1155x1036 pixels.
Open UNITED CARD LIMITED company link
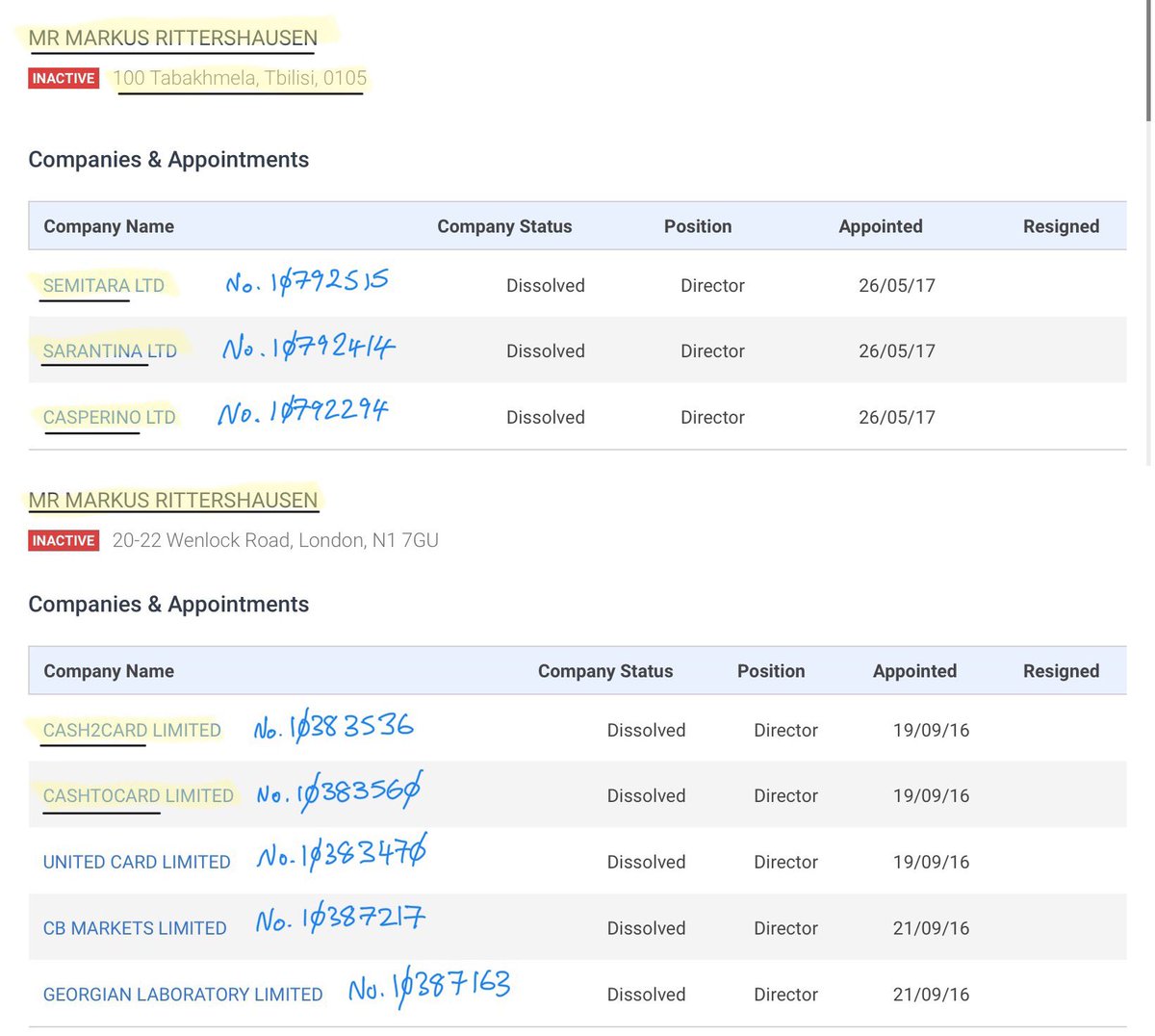137,863
